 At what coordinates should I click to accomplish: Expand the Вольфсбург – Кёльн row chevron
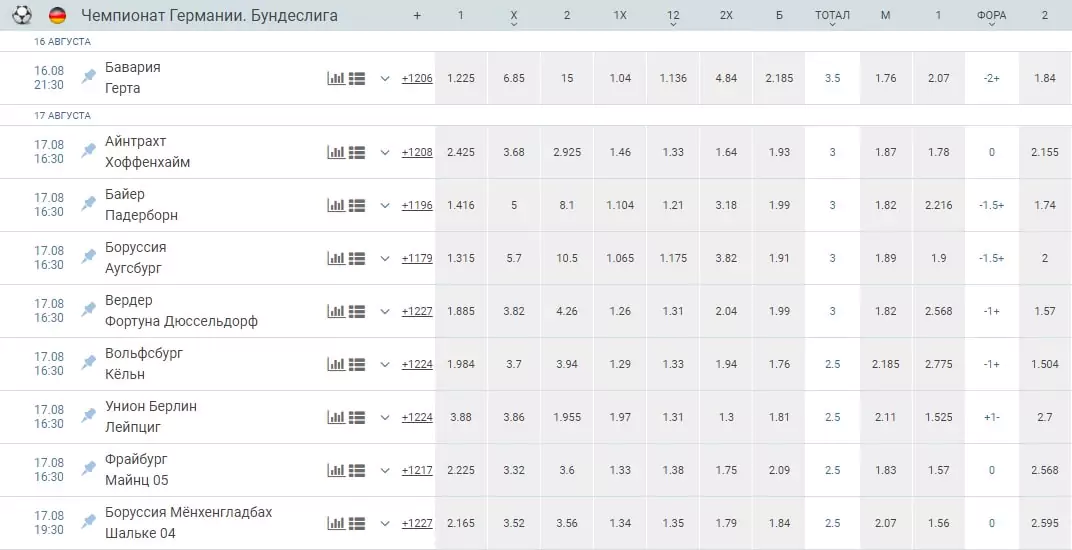coord(385,365)
